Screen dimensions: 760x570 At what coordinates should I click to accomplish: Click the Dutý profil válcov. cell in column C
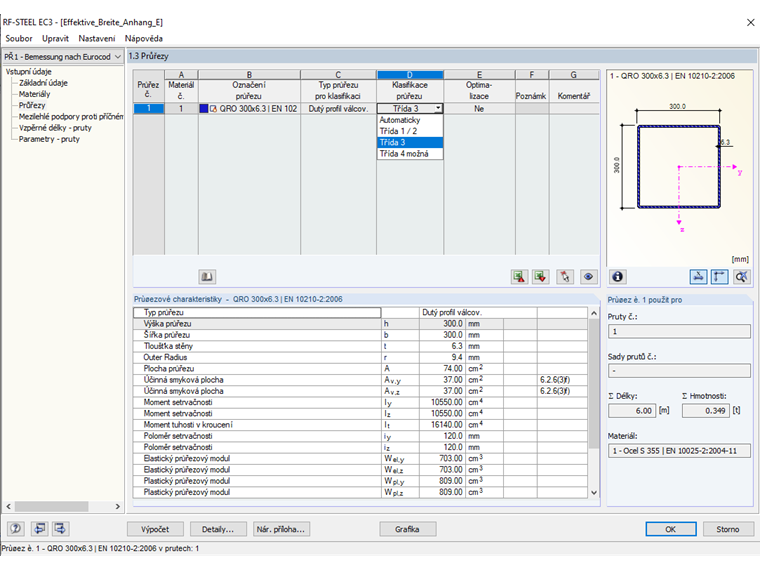(x=338, y=109)
